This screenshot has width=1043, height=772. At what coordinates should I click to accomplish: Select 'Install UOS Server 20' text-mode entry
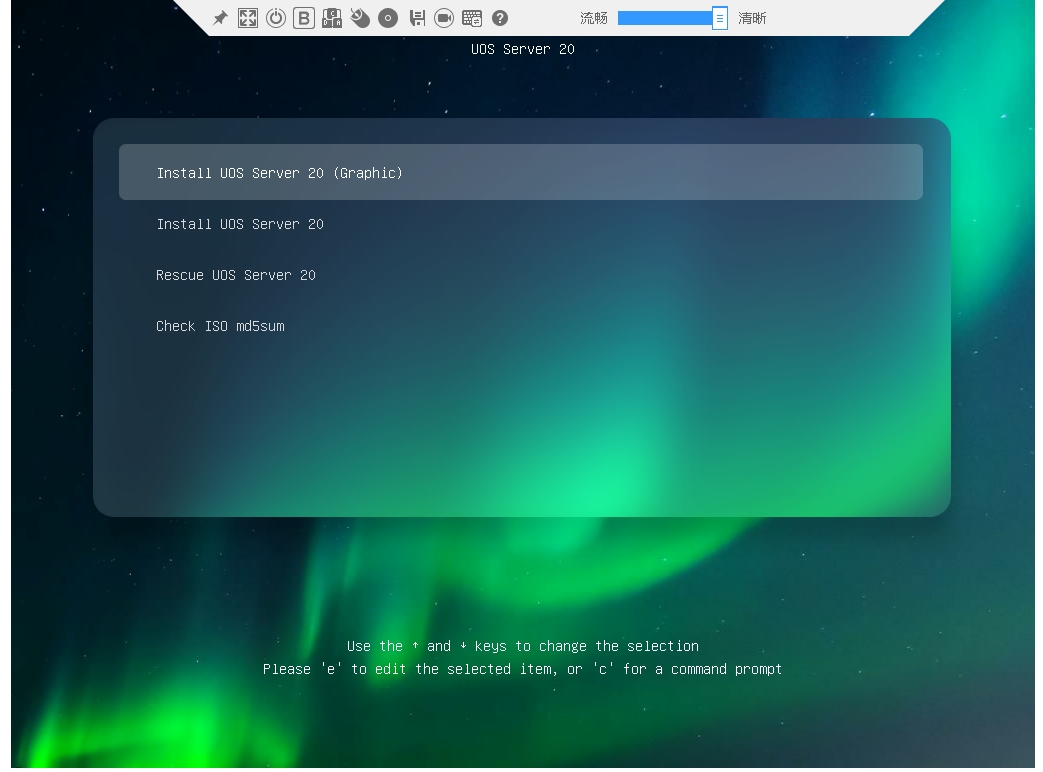pos(240,224)
